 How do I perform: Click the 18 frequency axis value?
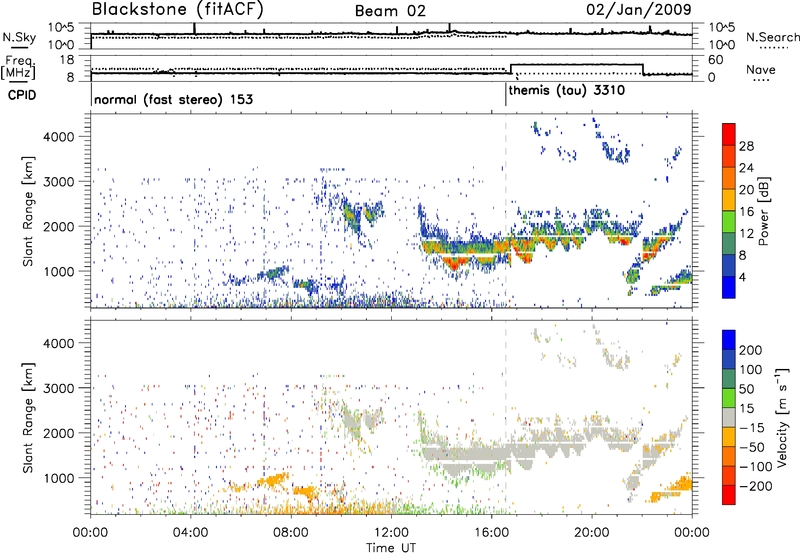pyautogui.click(x=66, y=60)
